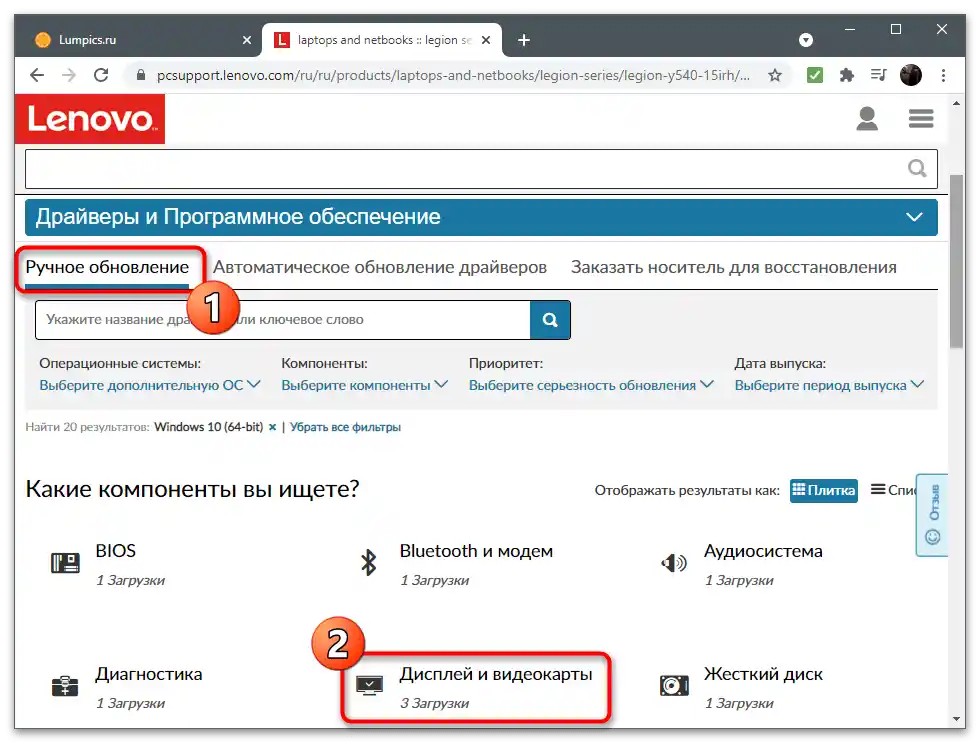Open the extensions puzzle icon
The height and width of the screenshot is (743, 980).
846,76
